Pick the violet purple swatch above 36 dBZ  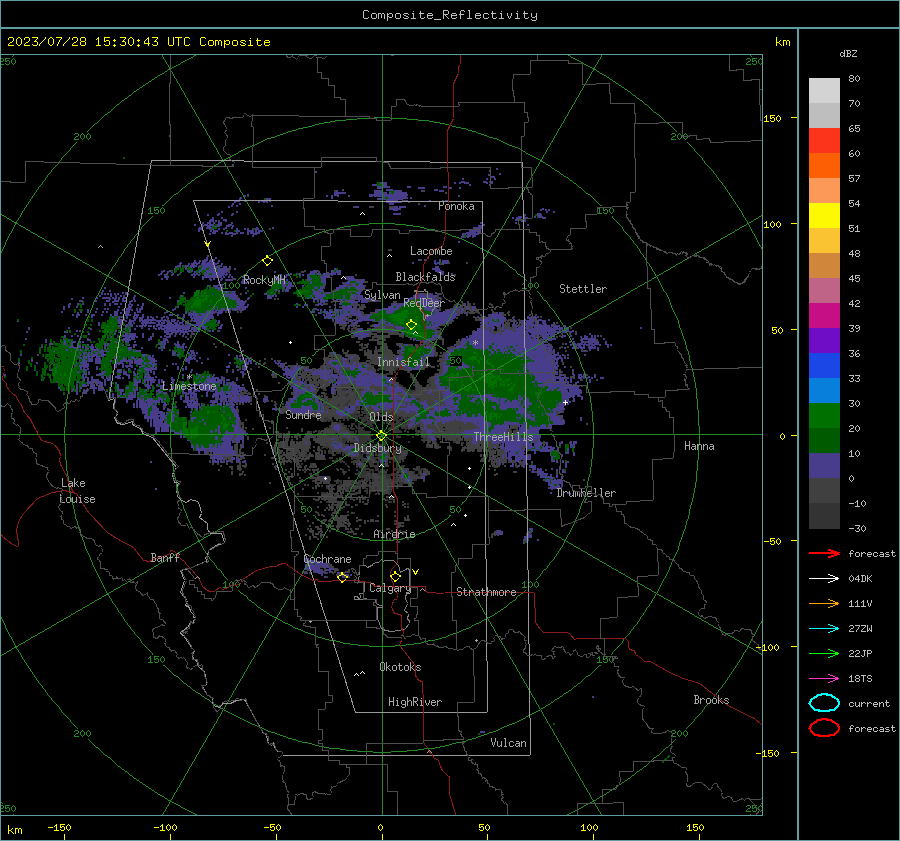coord(824,341)
